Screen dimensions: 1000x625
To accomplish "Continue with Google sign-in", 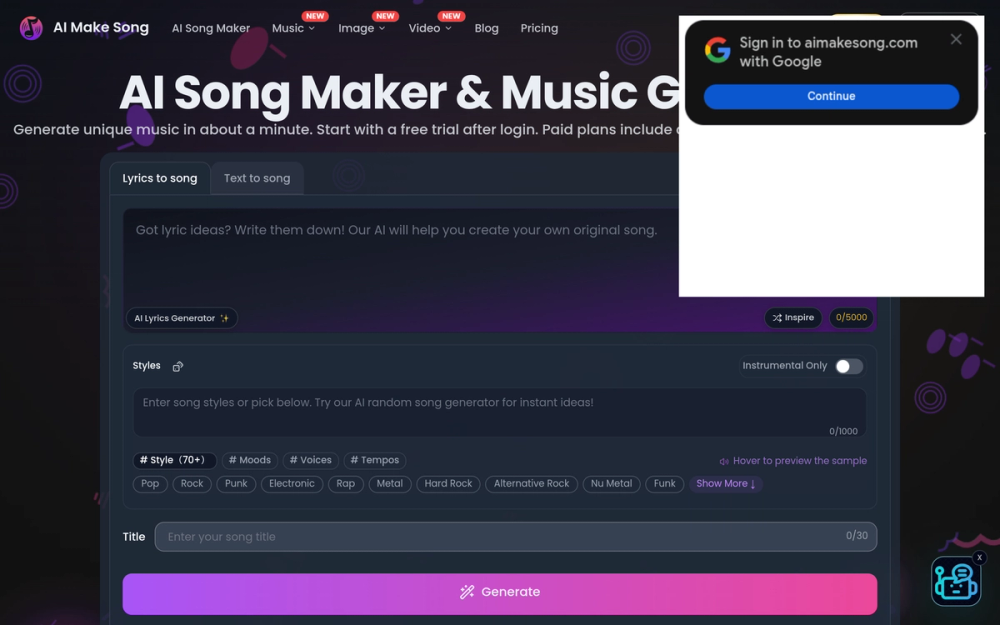I will point(831,96).
